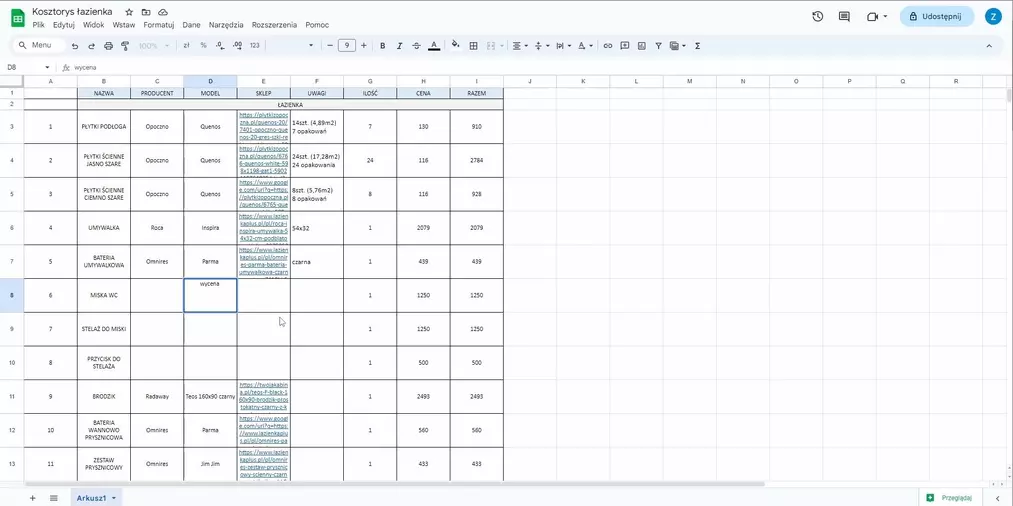This screenshot has width=1013, height=506.
Task: Print the spreadsheet with the printer icon
Action: click(109, 46)
